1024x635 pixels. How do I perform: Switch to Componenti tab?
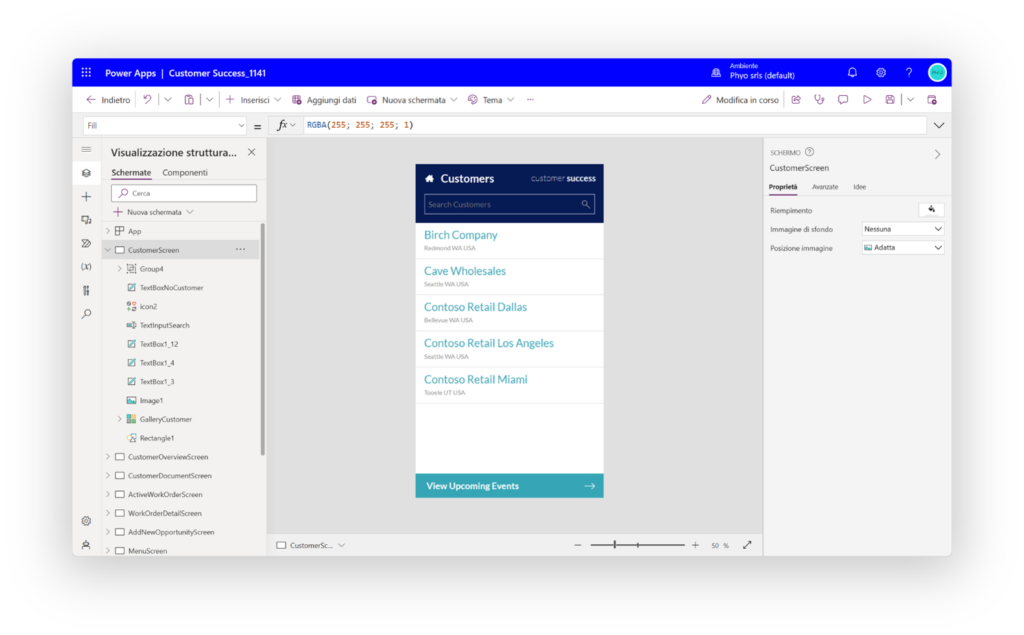(185, 172)
